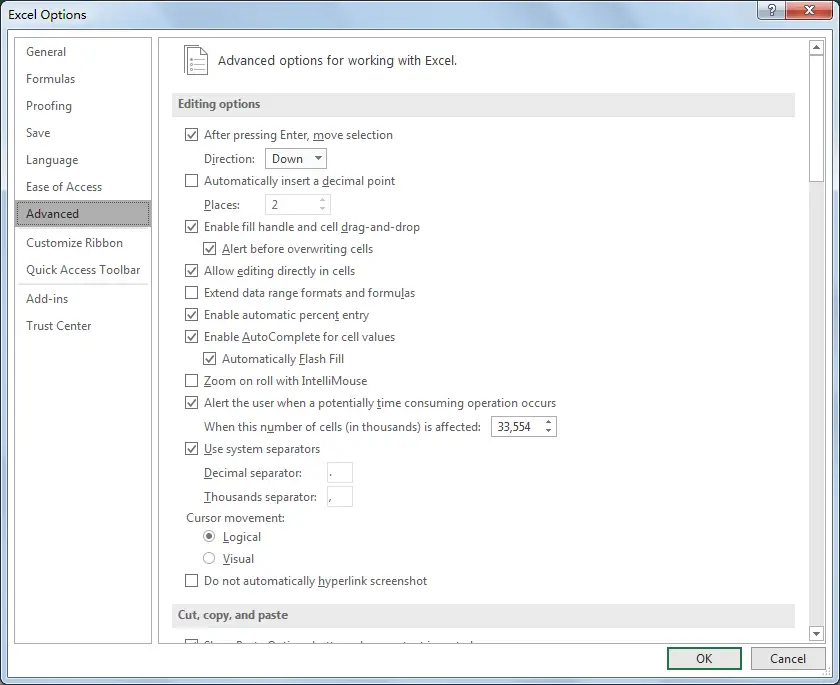This screenshot has width=840, height=685.
Task: Click the Help question mark button
Action: coord(771,10)
